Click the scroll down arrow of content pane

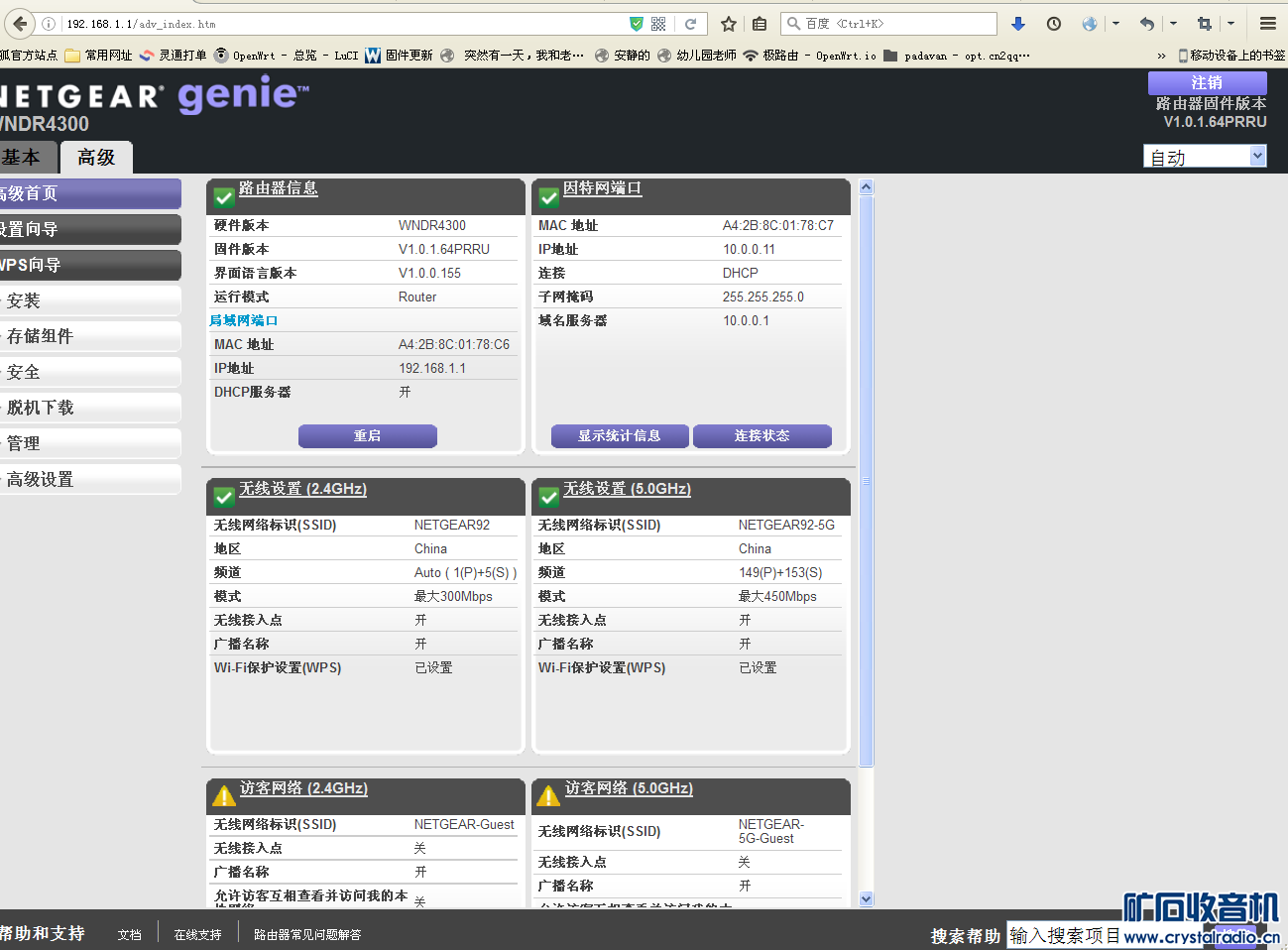tap(867, 899)
